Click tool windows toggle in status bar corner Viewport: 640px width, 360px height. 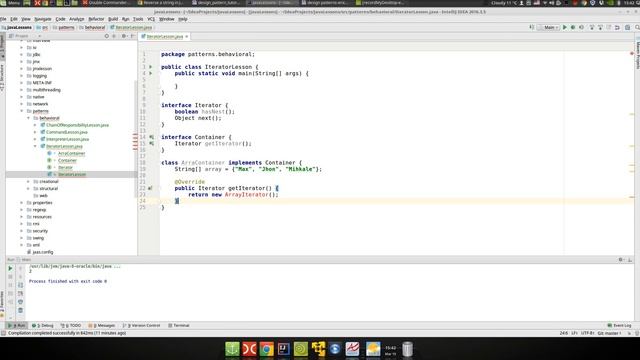click(x=3, y=333)
